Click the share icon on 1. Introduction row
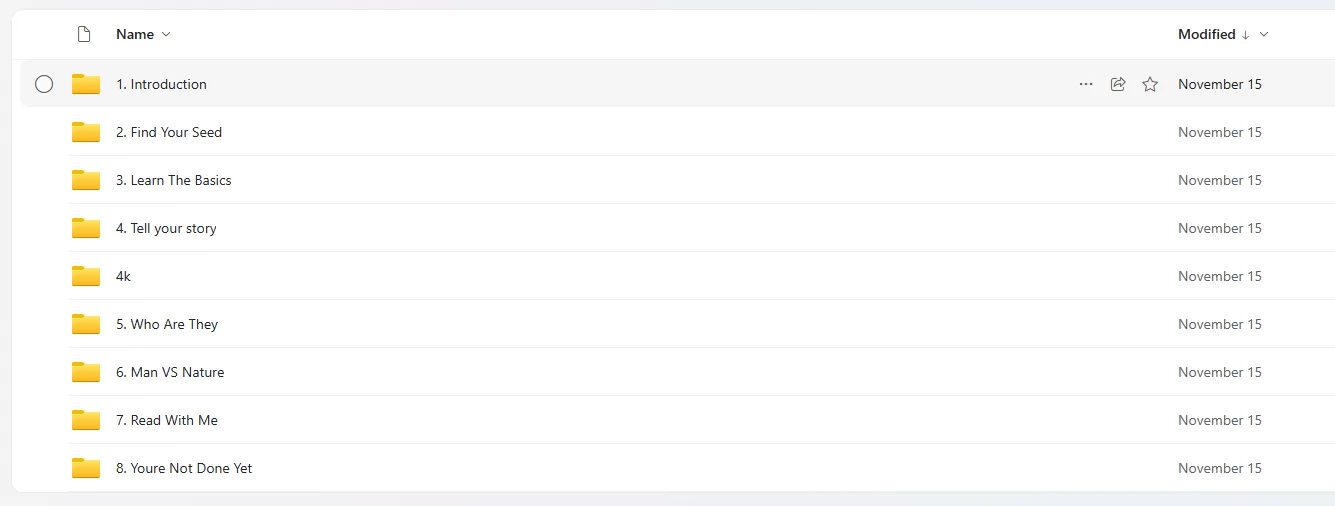 [x=1118, y=84]
